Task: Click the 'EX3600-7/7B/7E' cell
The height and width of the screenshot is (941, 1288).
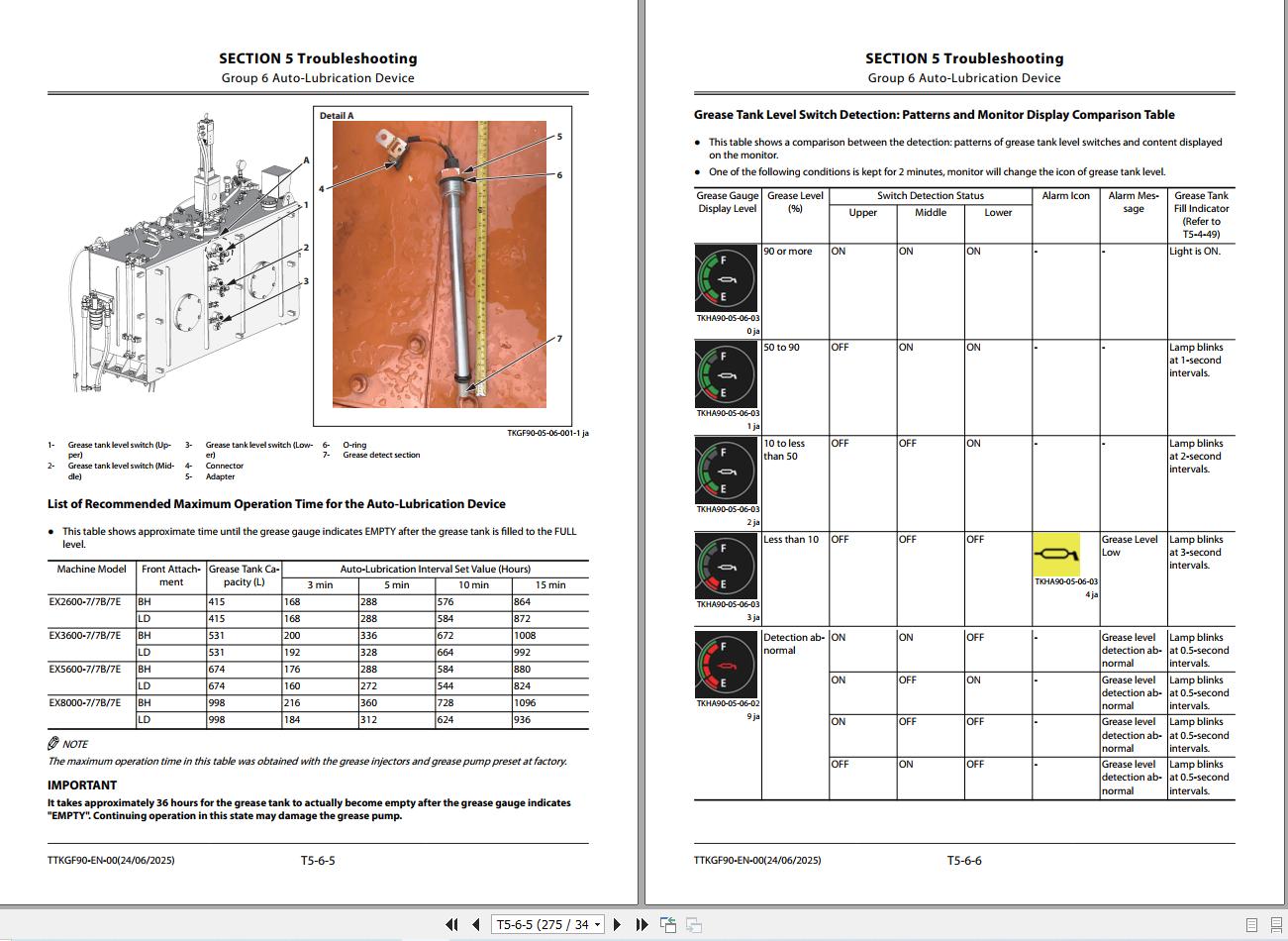Action: pos(85,635)
